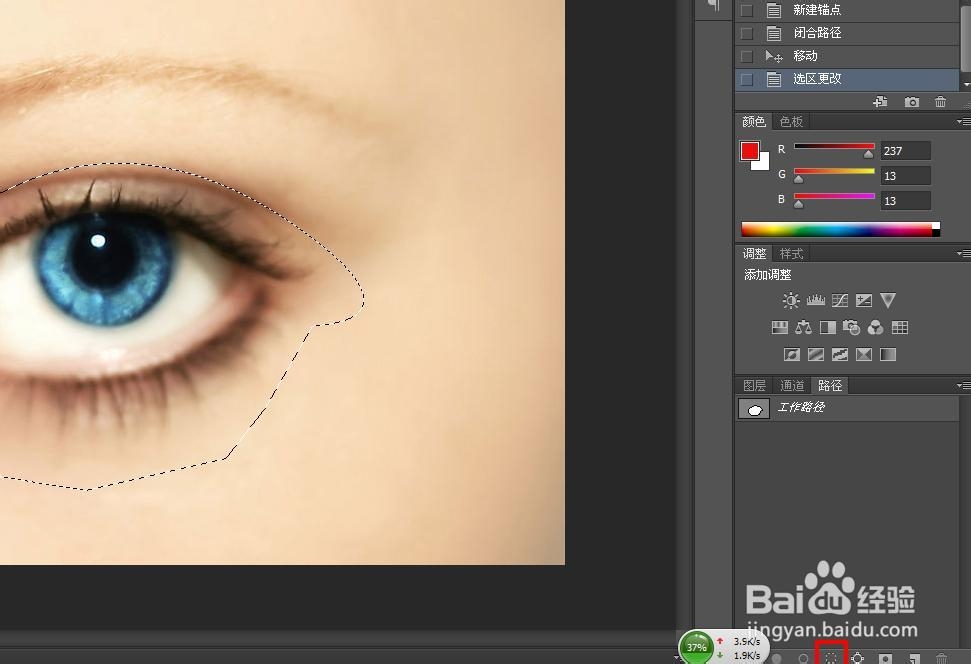The image size is (971, 664).
Task: Select the Levels adjustment icon
Action: (x=815, y=300)
